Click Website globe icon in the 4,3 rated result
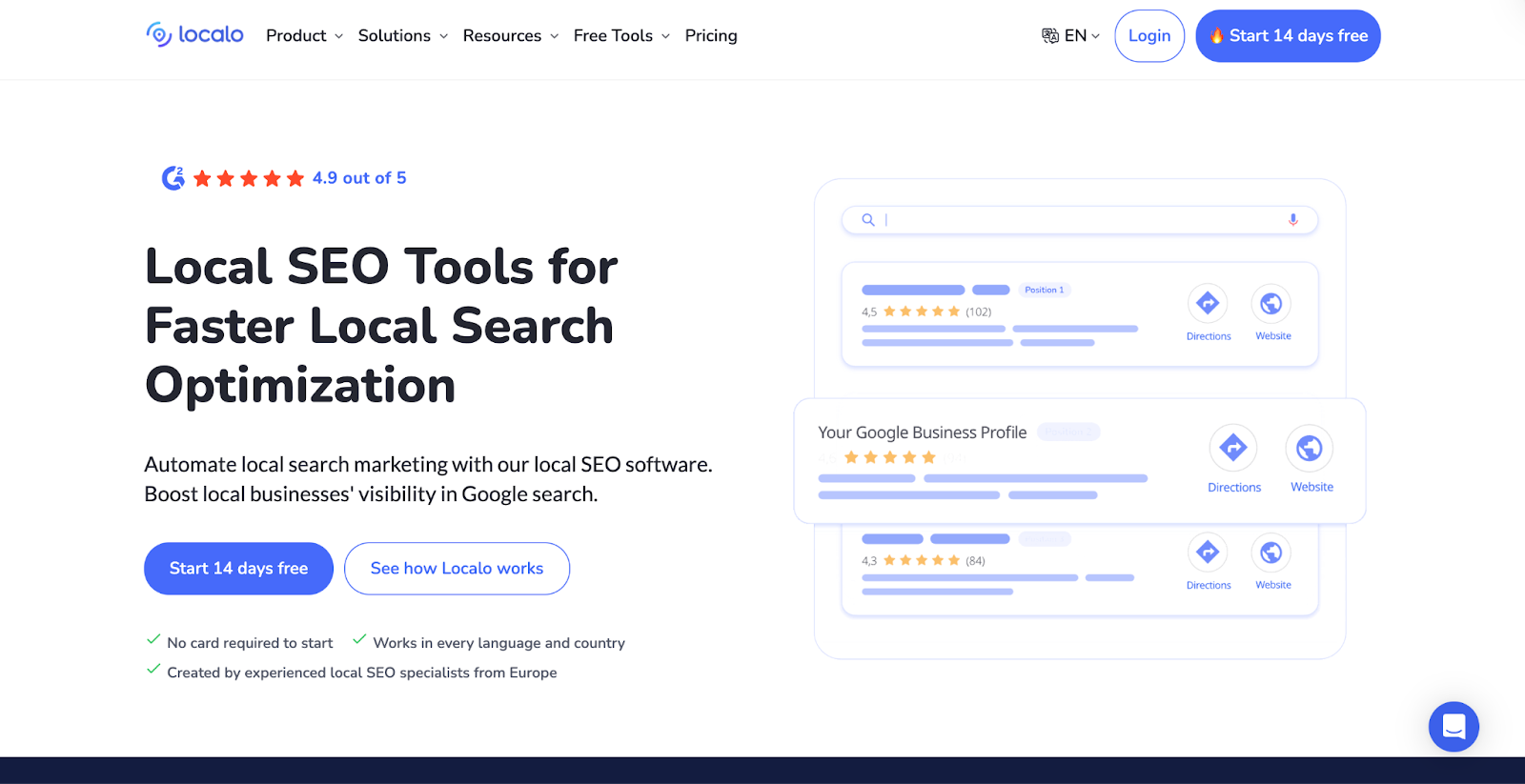This screenshot has width=1525, height=784. tap(1271, 553)
